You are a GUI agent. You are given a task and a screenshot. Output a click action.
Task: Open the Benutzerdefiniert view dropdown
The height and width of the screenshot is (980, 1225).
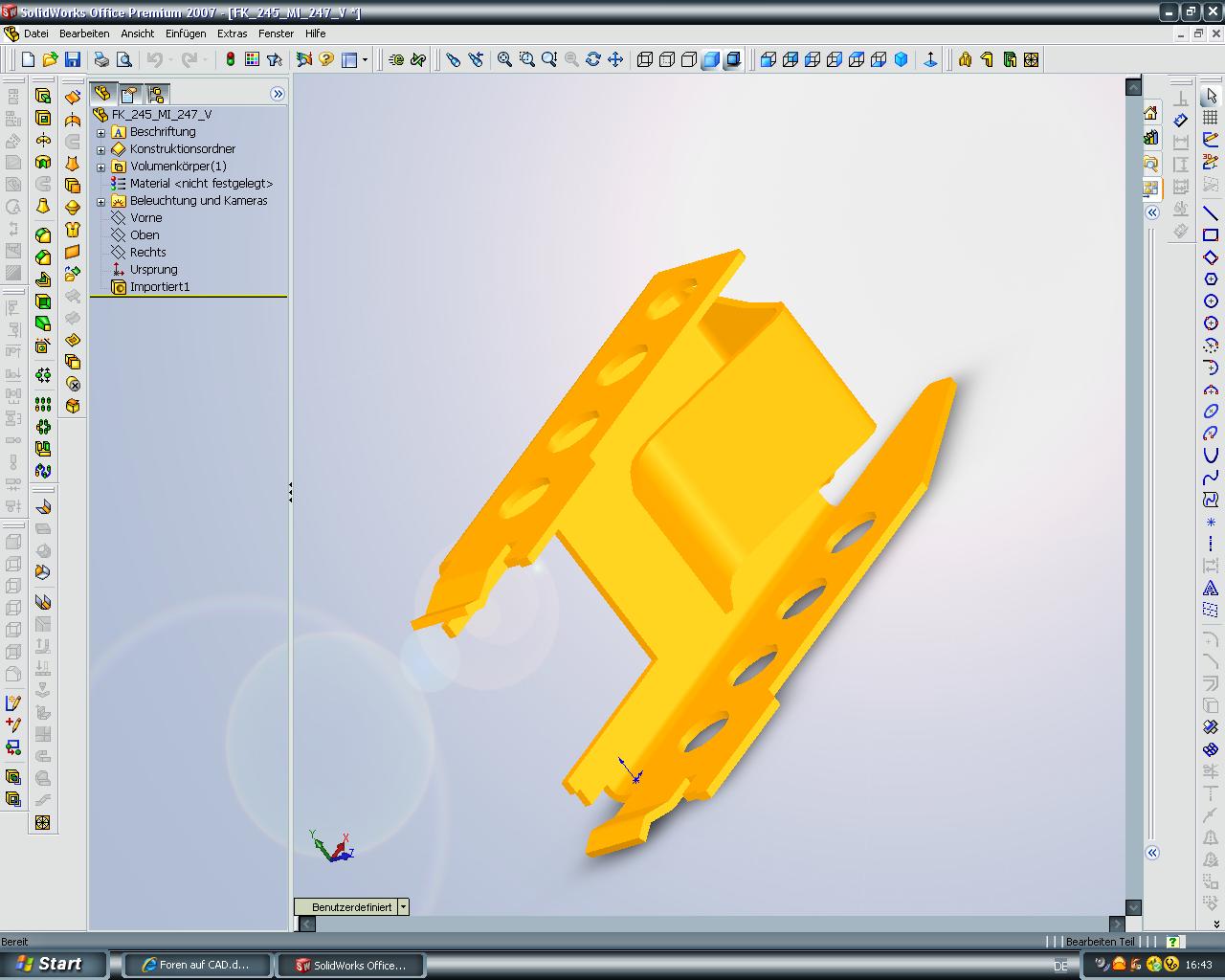(403, 906)
